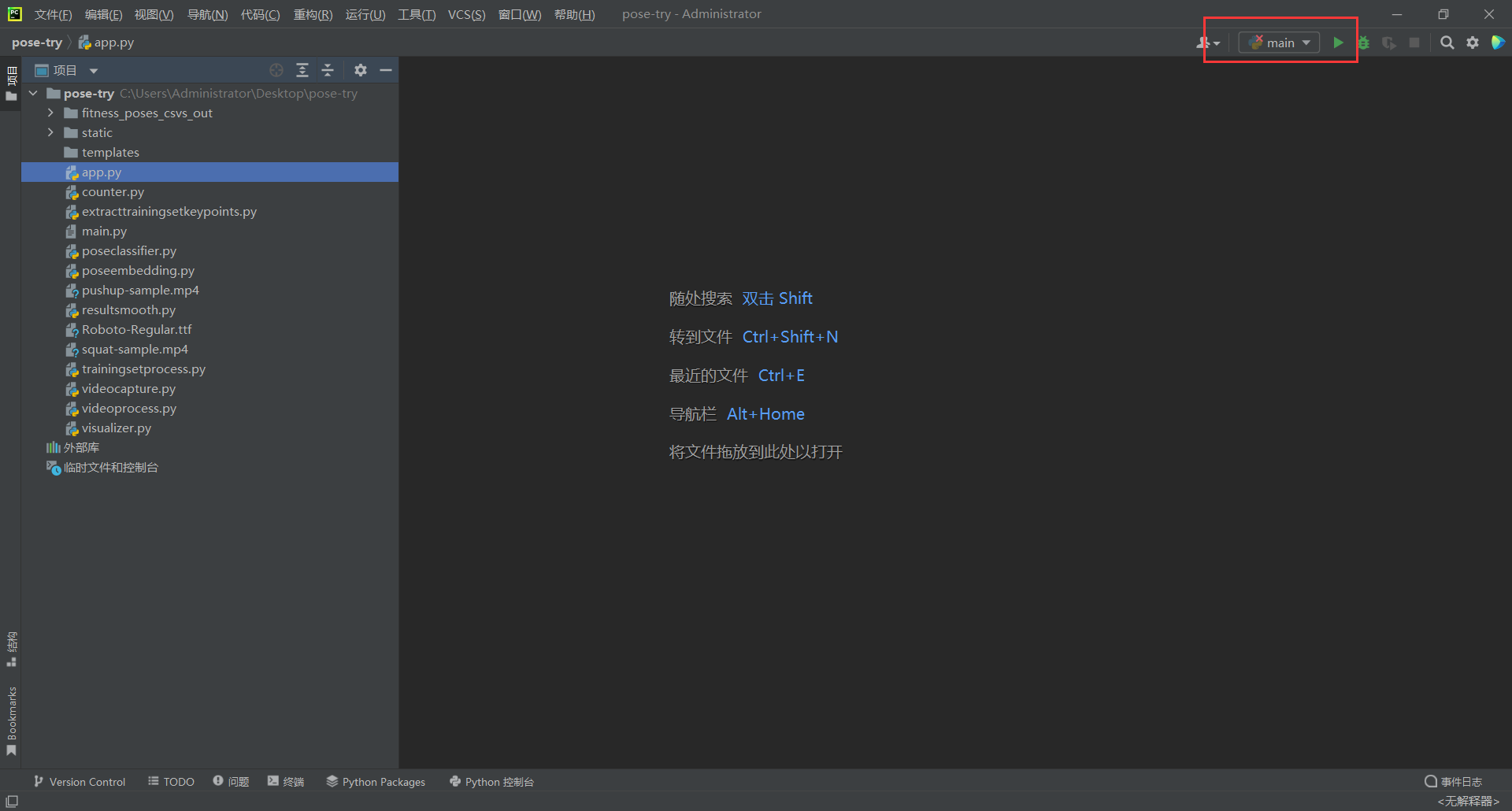Click <无解释器> interpreter status widget
The width and height of the screenshot is (1512, 811).
1468,801
